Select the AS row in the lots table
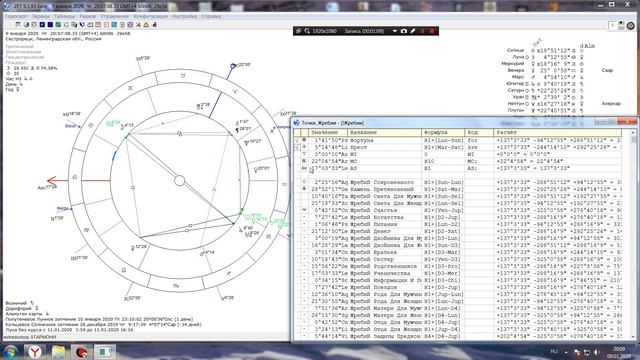 (458, 168)
